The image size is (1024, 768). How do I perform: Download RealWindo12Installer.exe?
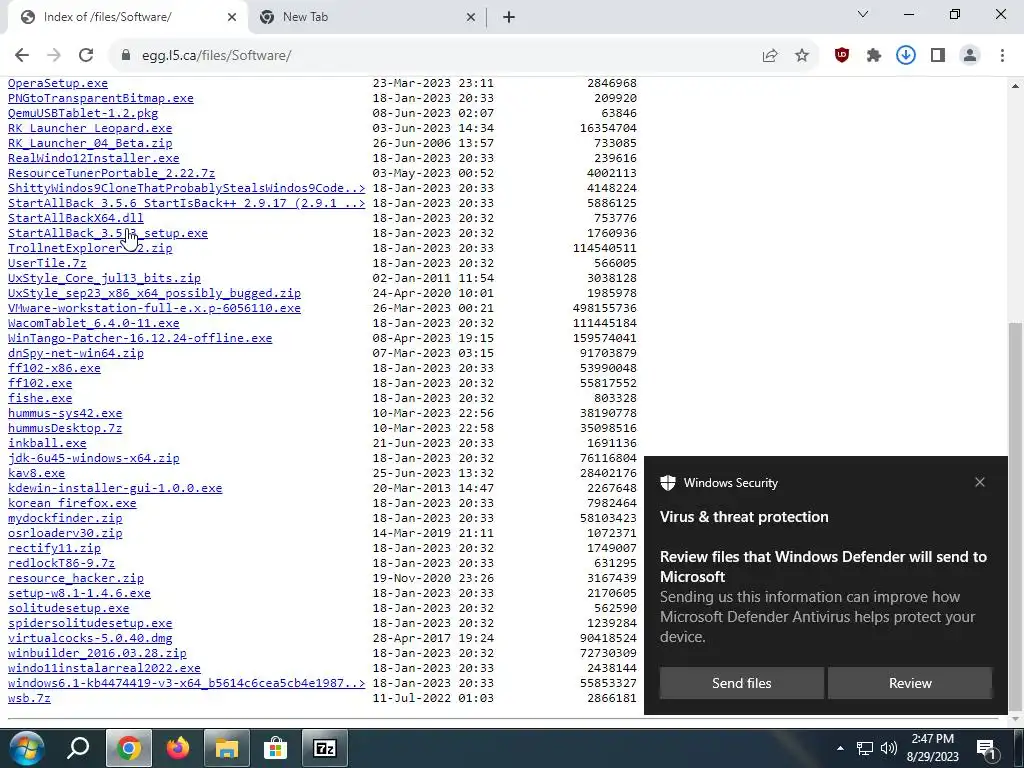[93, 158]
